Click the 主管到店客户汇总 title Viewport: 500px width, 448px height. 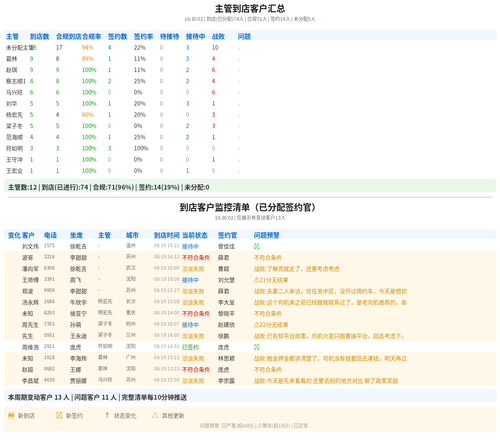point(250,8)
